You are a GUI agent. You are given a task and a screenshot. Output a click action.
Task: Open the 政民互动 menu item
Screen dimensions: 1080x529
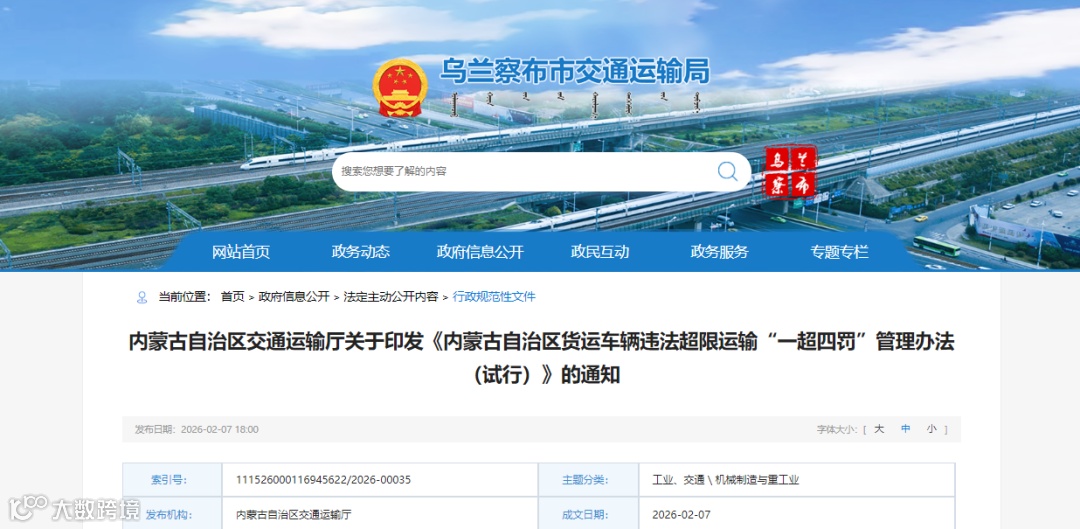[600, 252]
